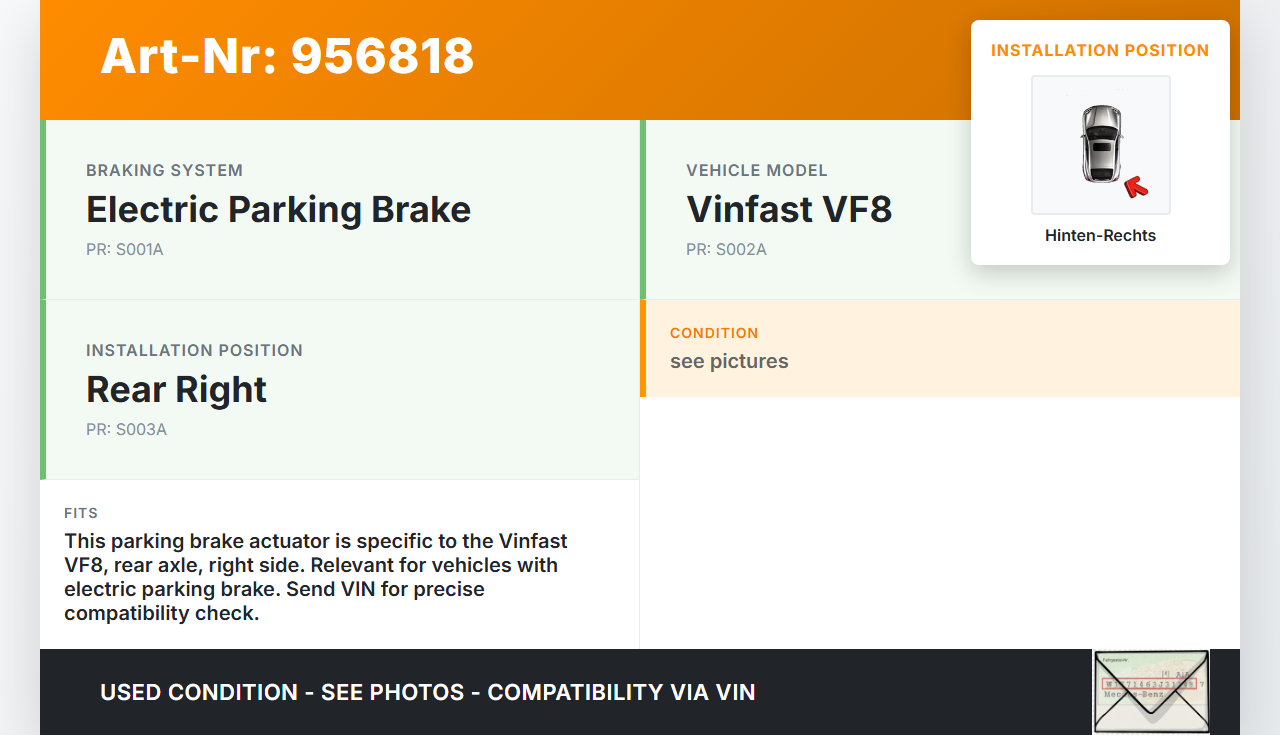The width and height of the screenshot is (1280, 736).
Task: Click the Art-Nr: 956818 heading
Action: pos(287,56)
